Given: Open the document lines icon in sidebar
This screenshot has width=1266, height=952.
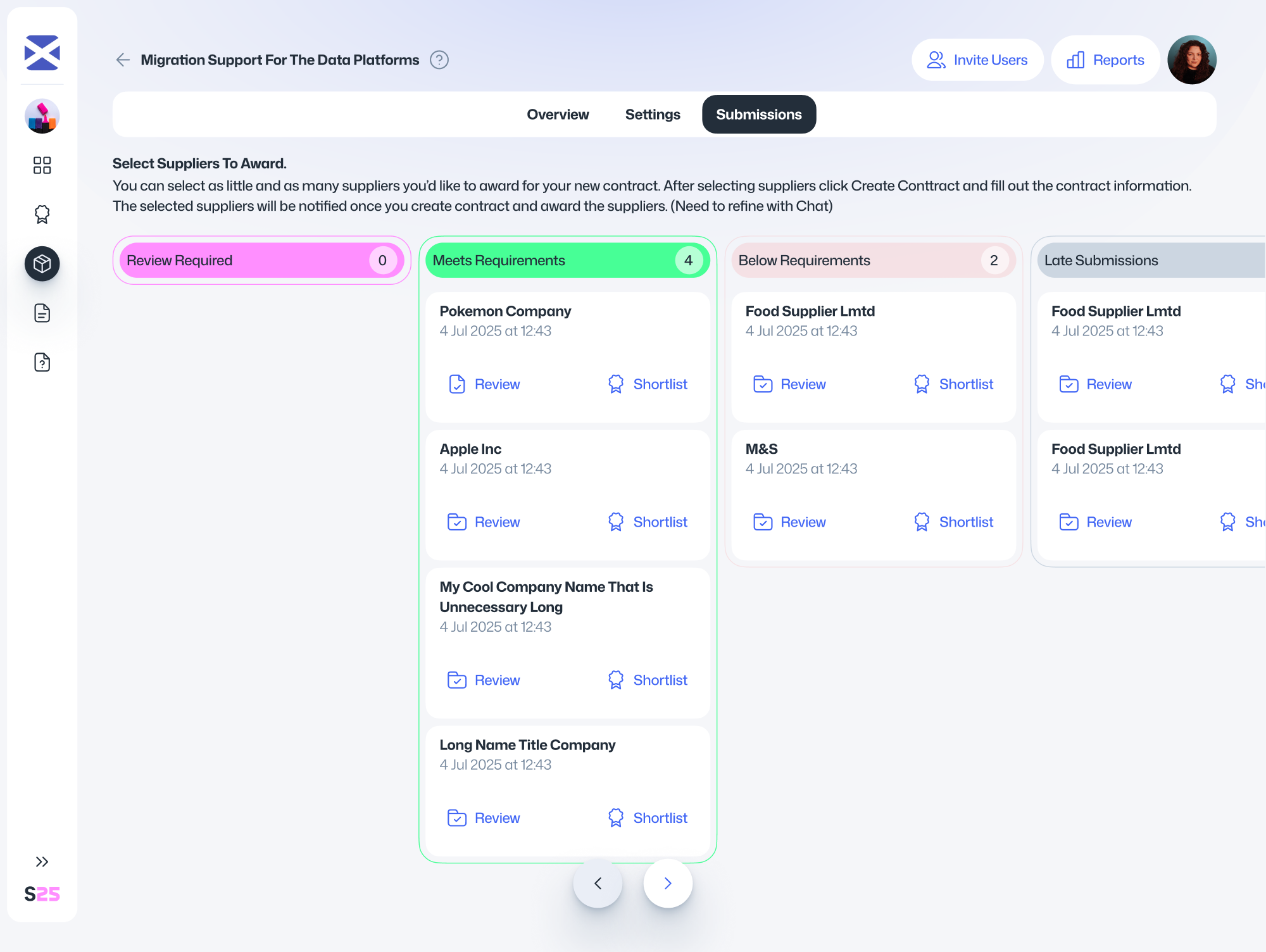Looking at the screenshot, I should (42, 313).
